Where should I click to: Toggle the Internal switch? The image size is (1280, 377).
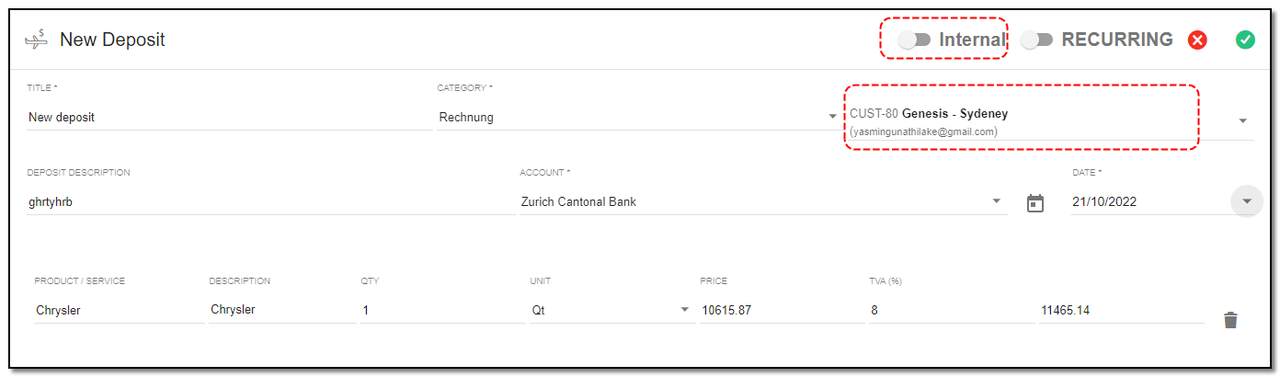[x=914, y=40]
